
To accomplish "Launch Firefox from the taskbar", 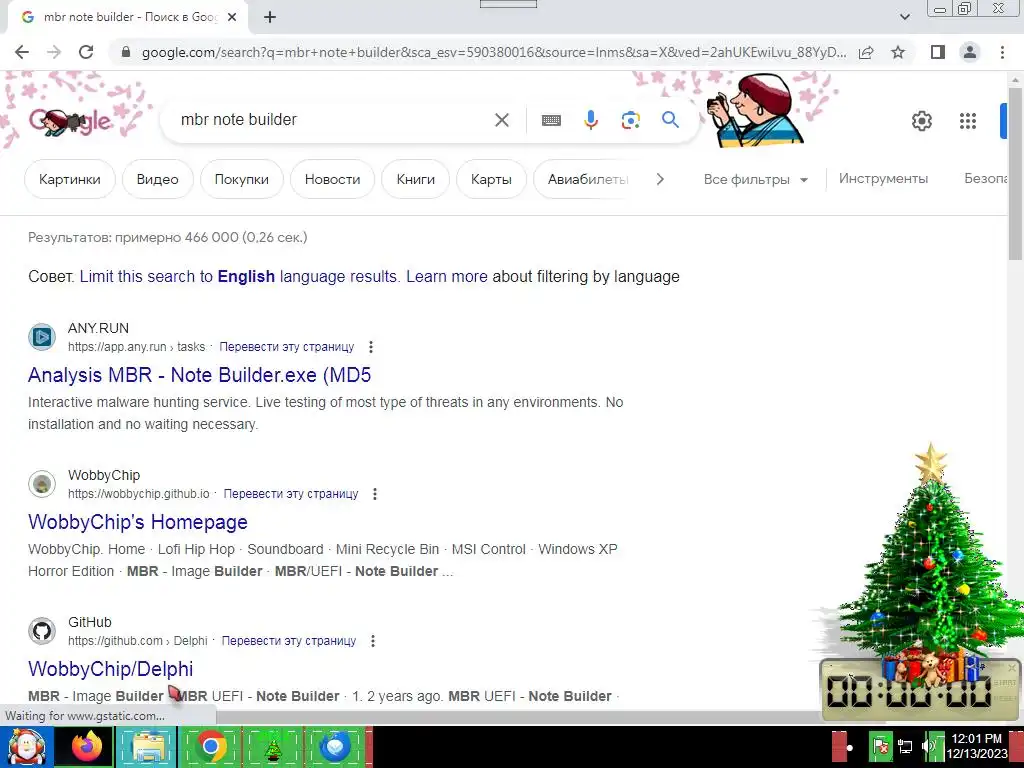I will coord(87,746).
